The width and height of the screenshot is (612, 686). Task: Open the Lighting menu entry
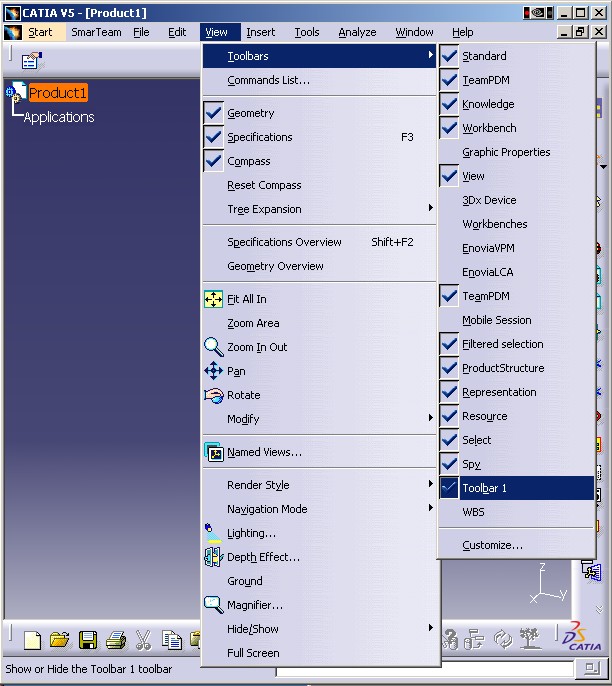[x=320, y=533]
